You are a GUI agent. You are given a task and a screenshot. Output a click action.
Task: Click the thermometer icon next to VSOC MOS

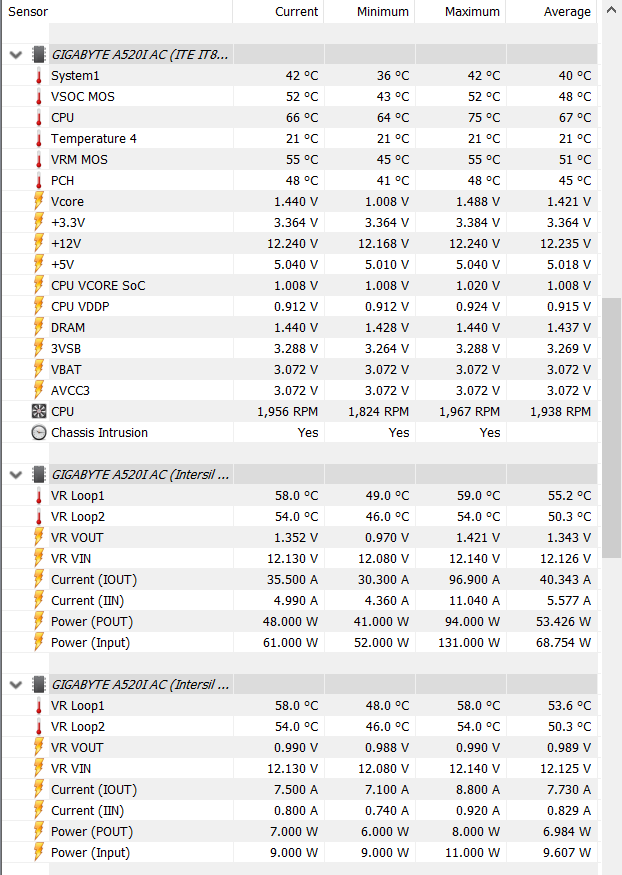coord(39,97)
